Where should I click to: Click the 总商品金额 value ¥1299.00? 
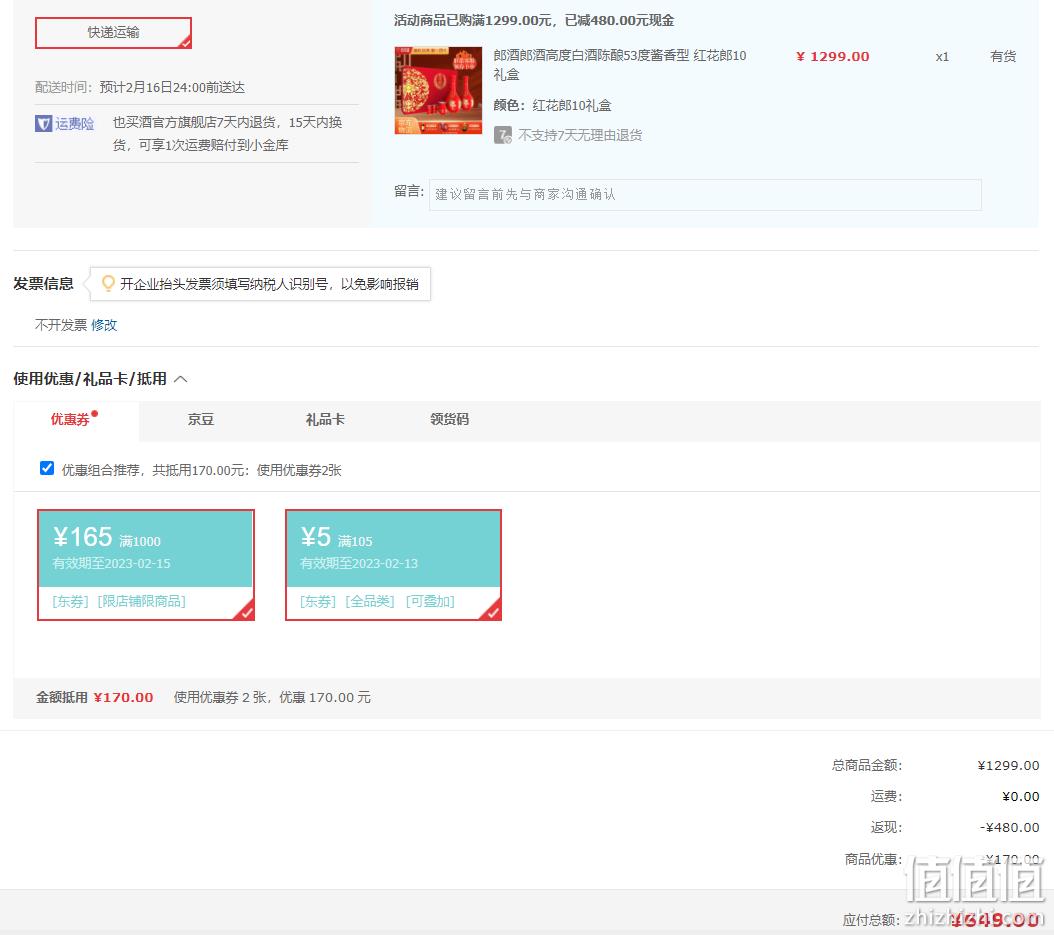click(1008, 766)
